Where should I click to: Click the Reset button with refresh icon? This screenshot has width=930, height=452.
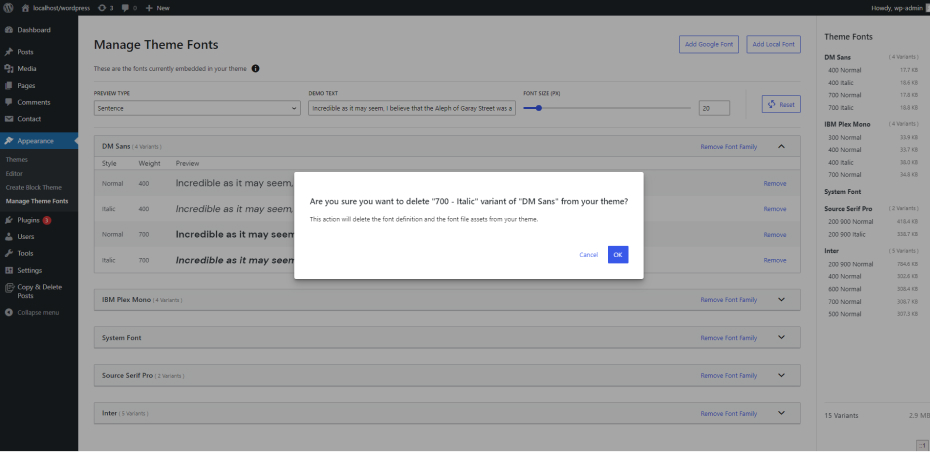[x=781, y=104]
